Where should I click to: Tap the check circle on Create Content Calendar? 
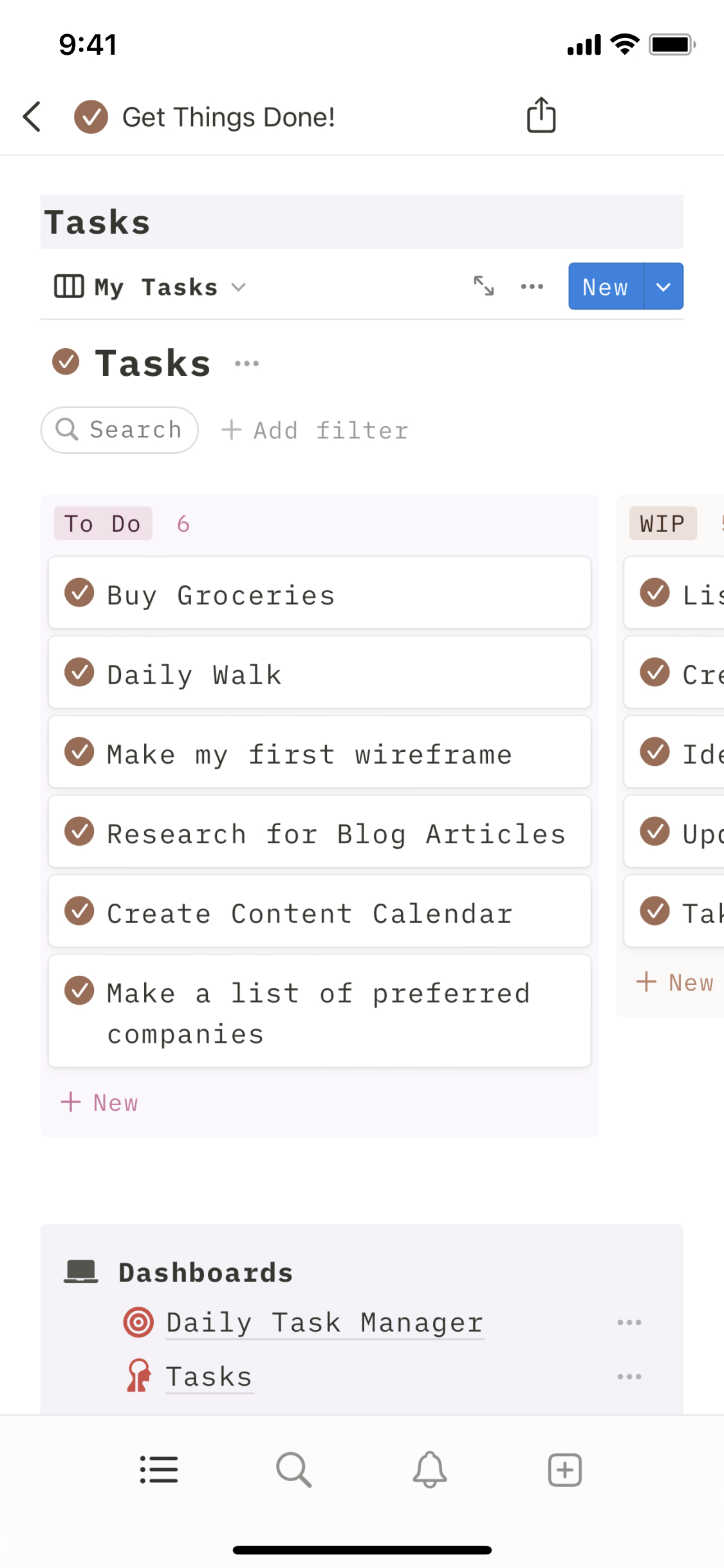pos(80,911)
